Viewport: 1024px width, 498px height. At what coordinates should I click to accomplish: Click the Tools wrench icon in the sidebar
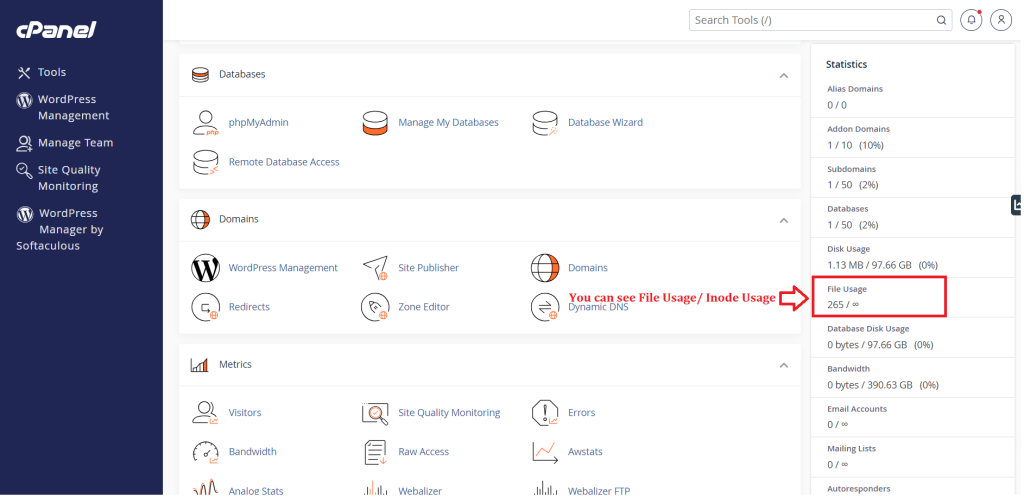[x=24, y=72]
